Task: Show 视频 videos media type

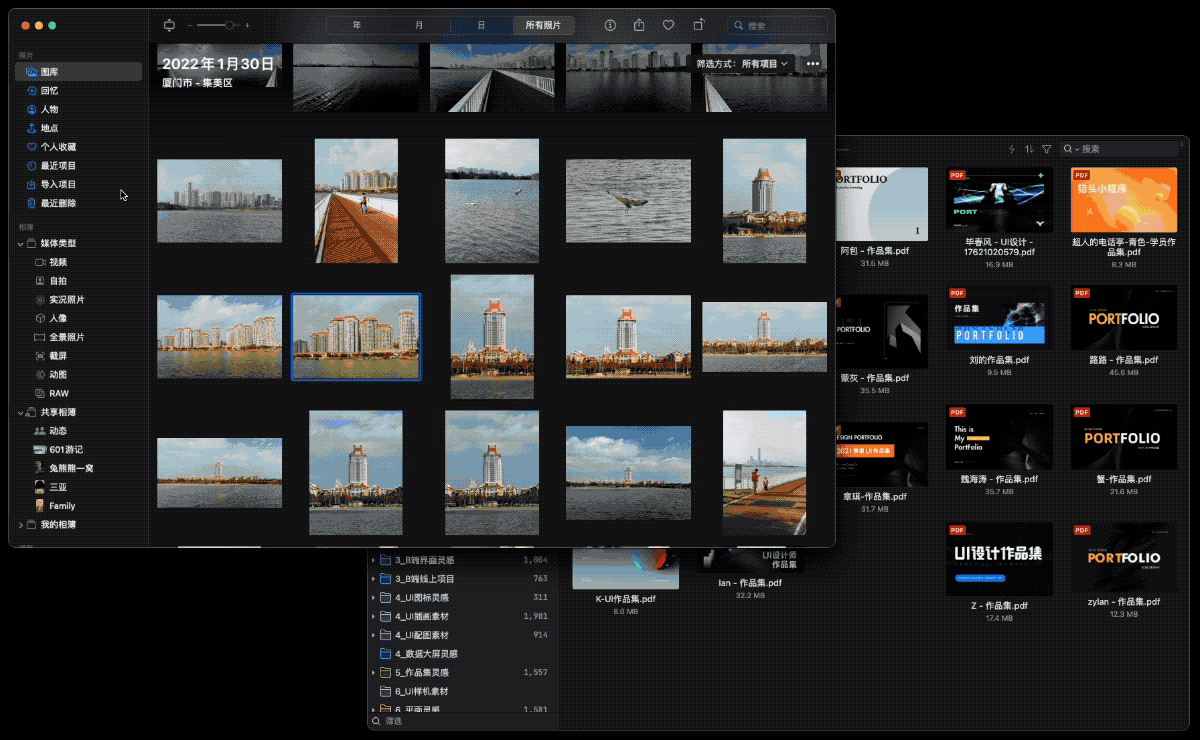Action: coord(78,262)
